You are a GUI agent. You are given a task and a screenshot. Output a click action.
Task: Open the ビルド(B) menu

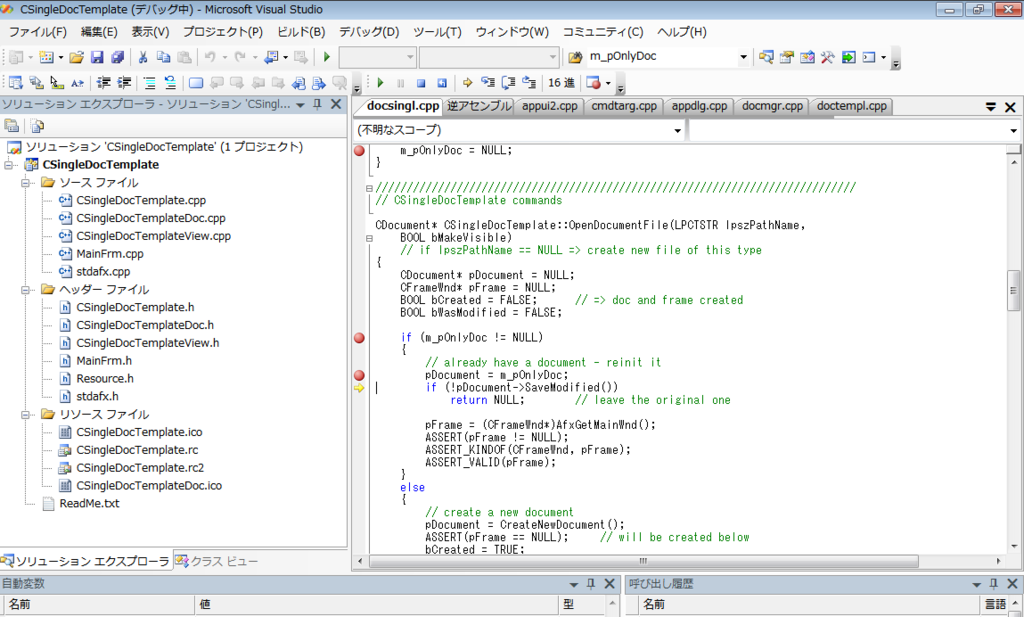point(301,32)
